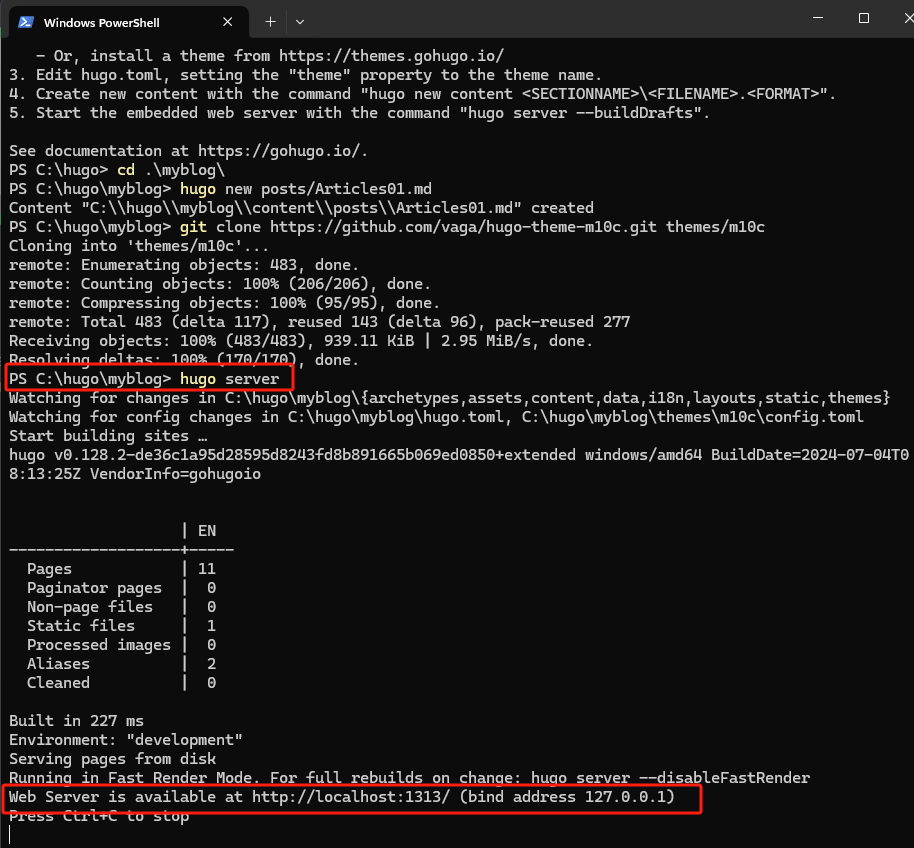Click 'Counting objects: 100% (206/206)' line

click(220, 284)
